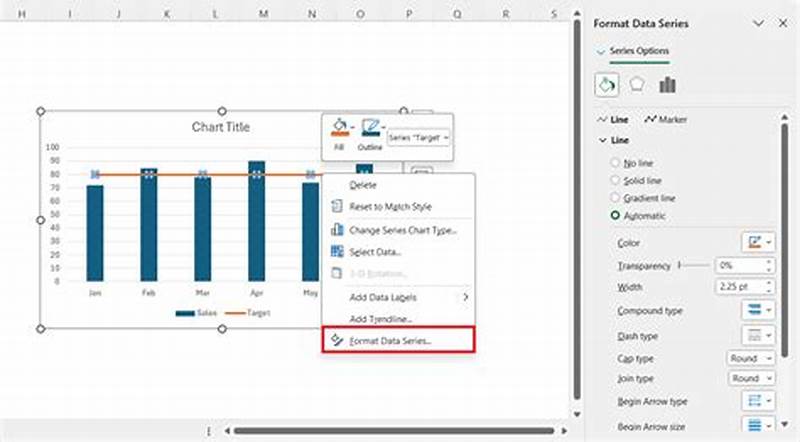This screenshot has height=442, width=800.
Task: Open the Series Options bar chart icon
Action: pyautogui.click(x=667, y=85)
